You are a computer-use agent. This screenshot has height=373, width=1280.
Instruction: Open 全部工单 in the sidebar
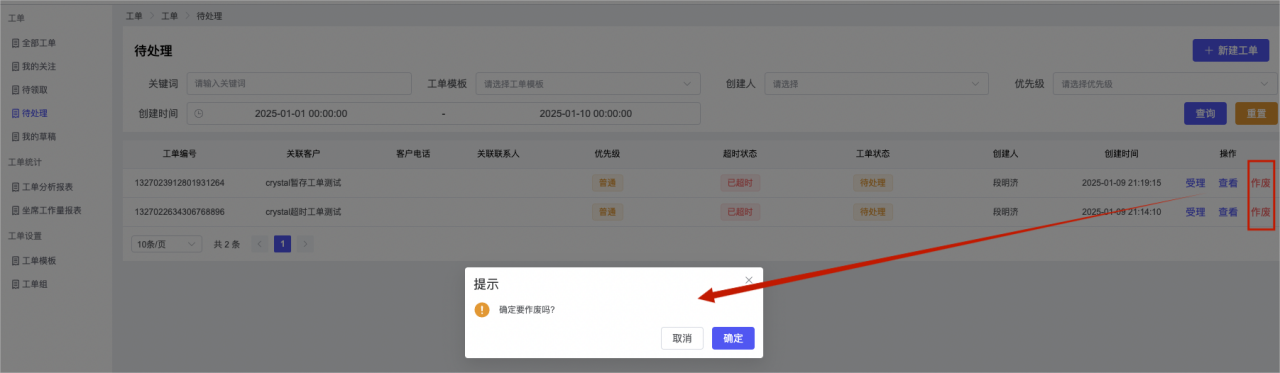(x=39, y=43)
